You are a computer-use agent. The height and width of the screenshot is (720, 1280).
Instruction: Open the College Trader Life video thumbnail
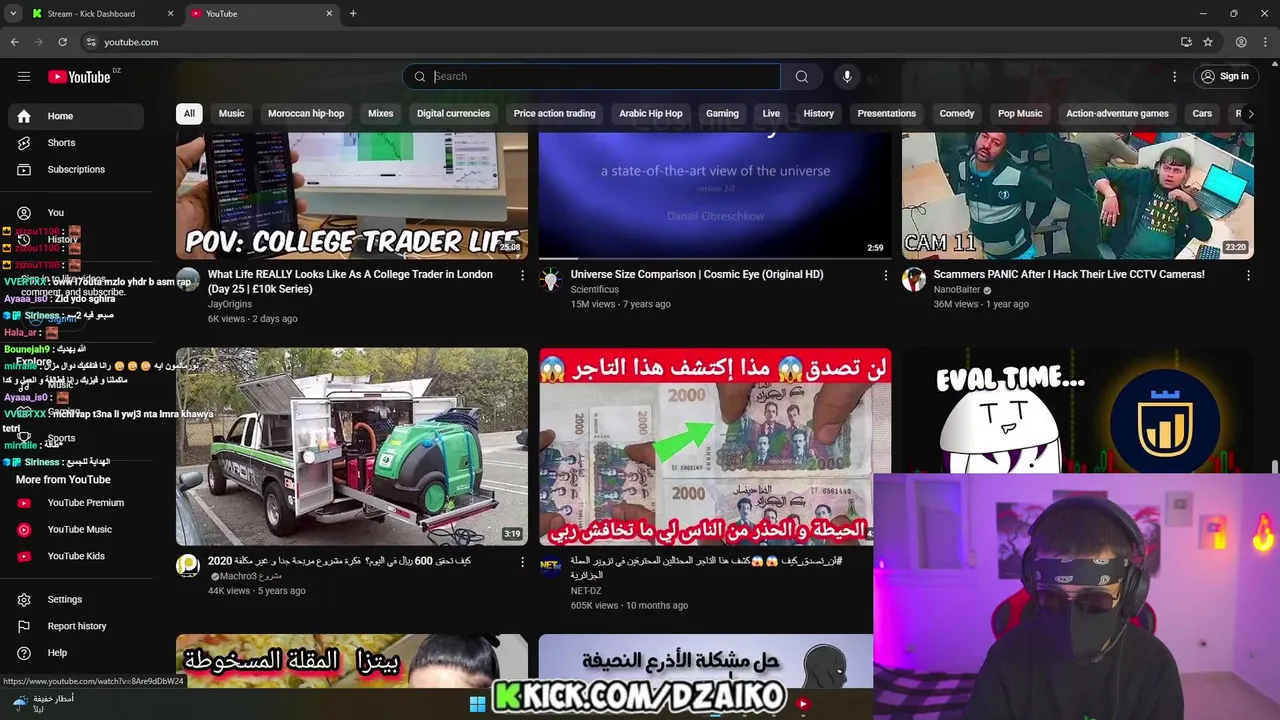point(352,195)
